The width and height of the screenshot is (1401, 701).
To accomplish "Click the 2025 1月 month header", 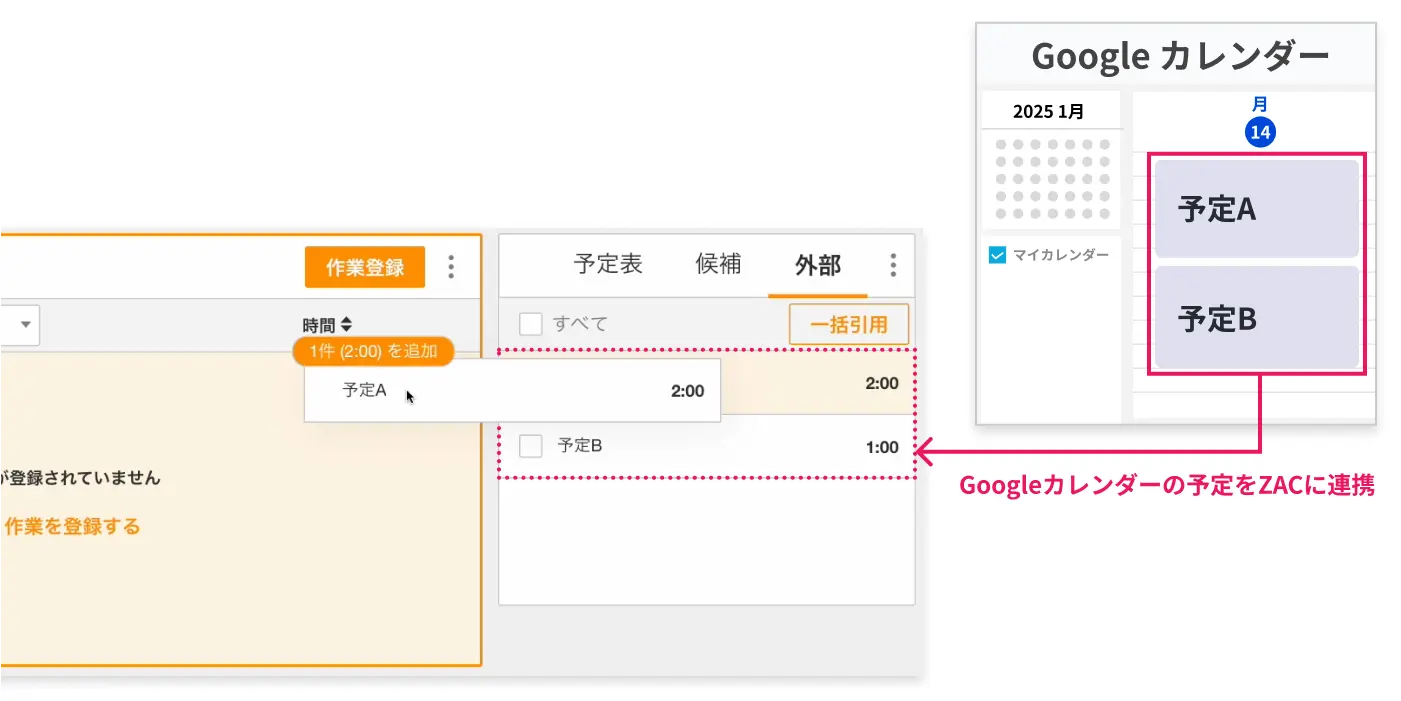I will tap(1048, 111).
